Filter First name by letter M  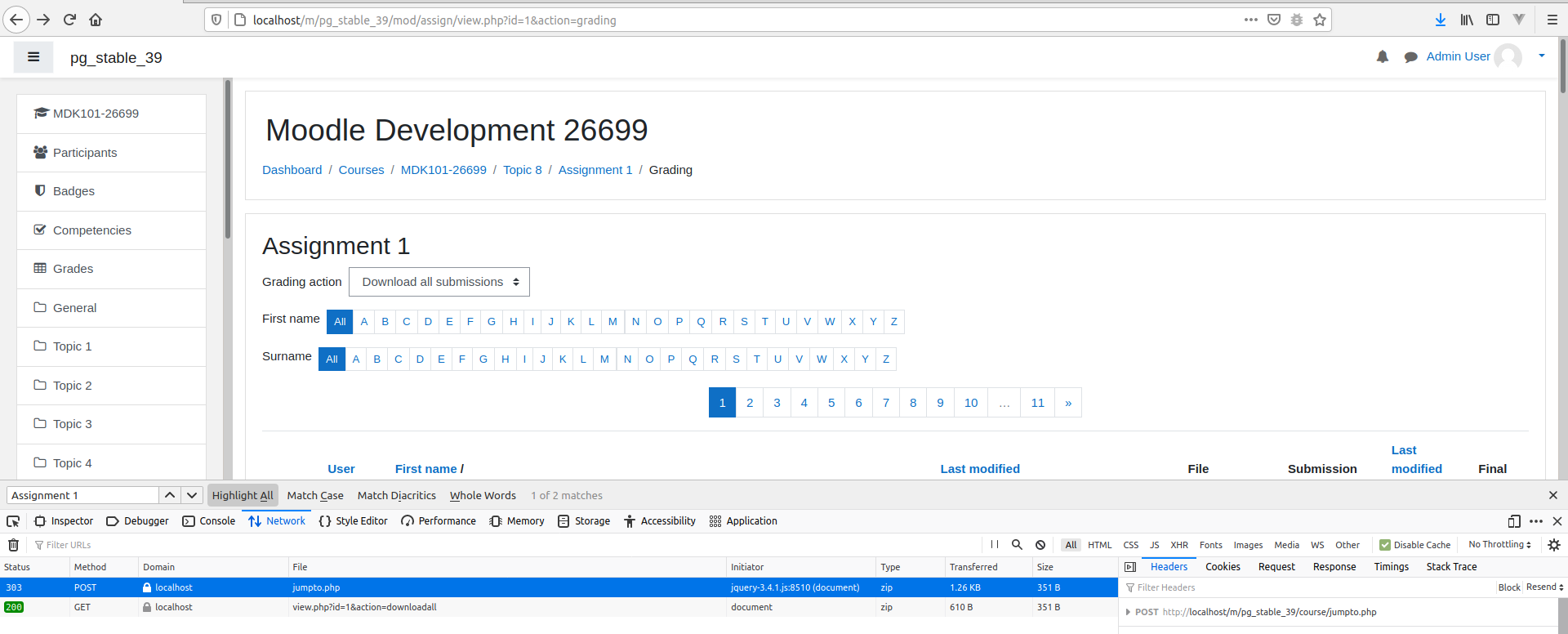(612, 322)
